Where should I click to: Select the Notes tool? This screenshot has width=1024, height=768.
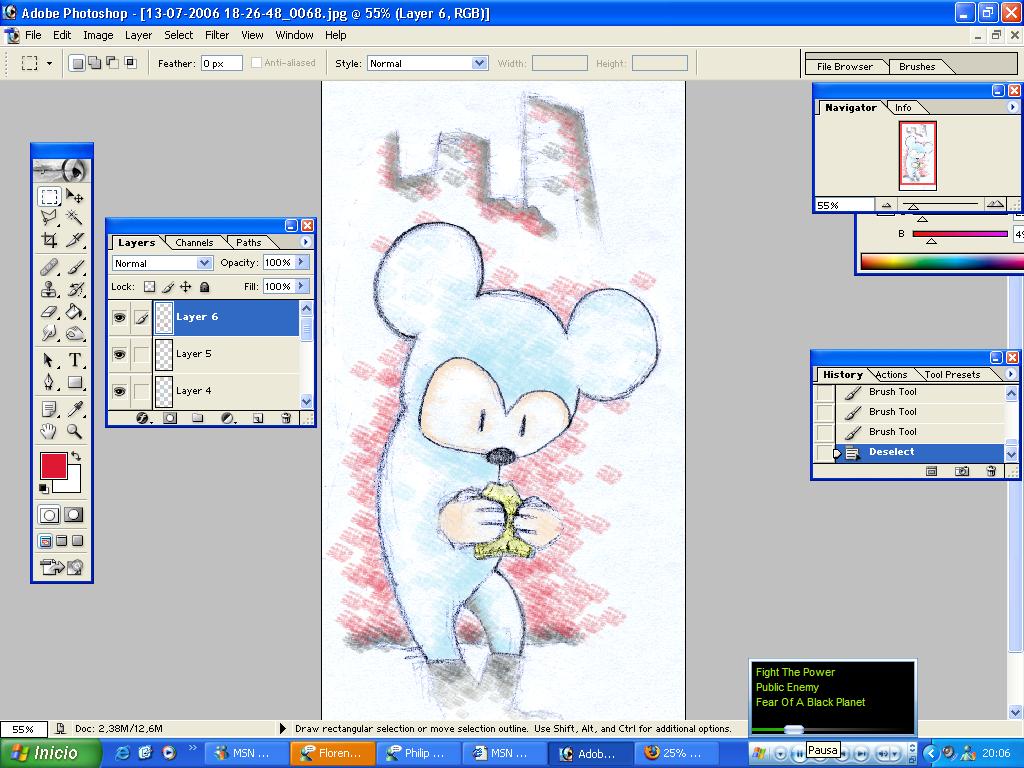pos(49,409)
